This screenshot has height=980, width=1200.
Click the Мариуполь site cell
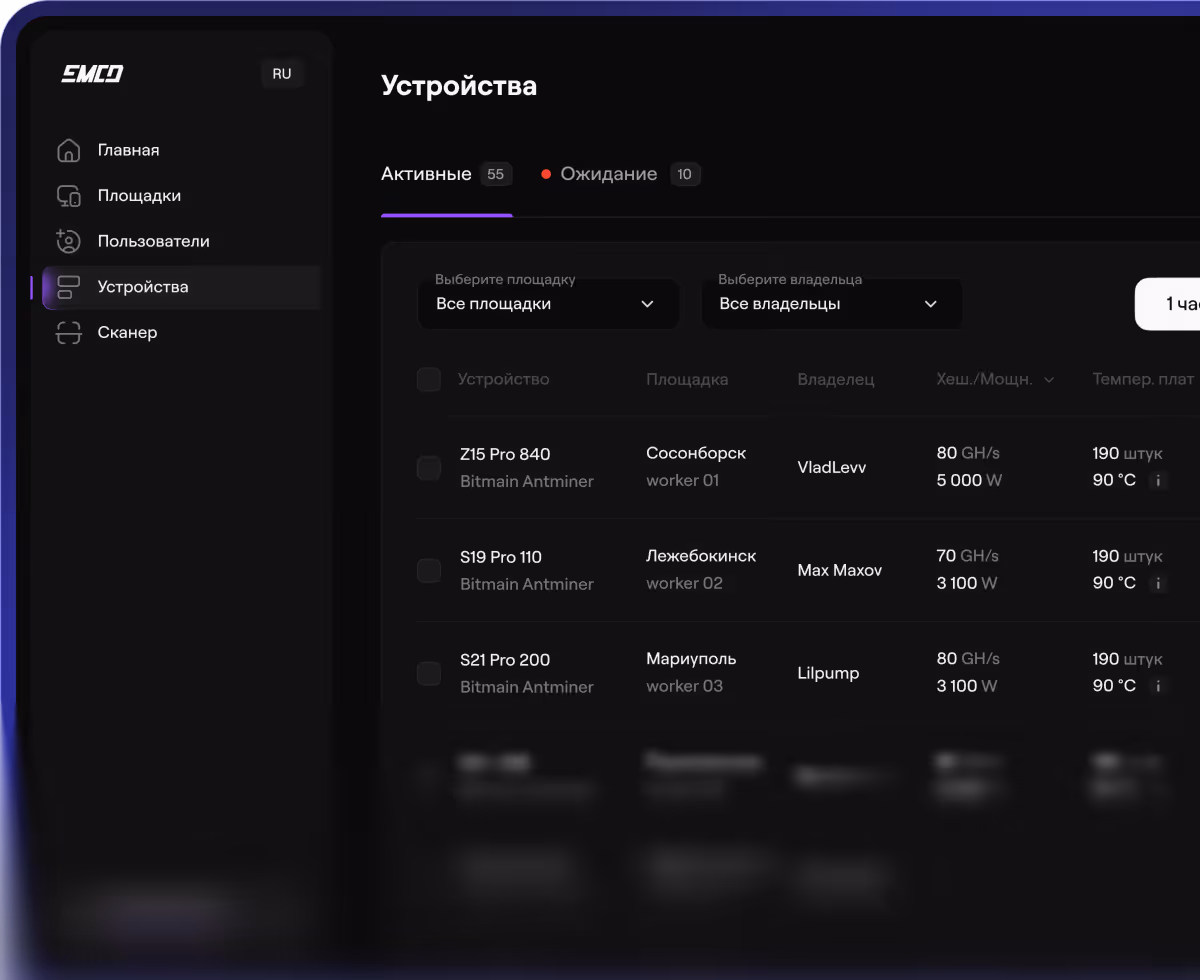pos(691,659)
